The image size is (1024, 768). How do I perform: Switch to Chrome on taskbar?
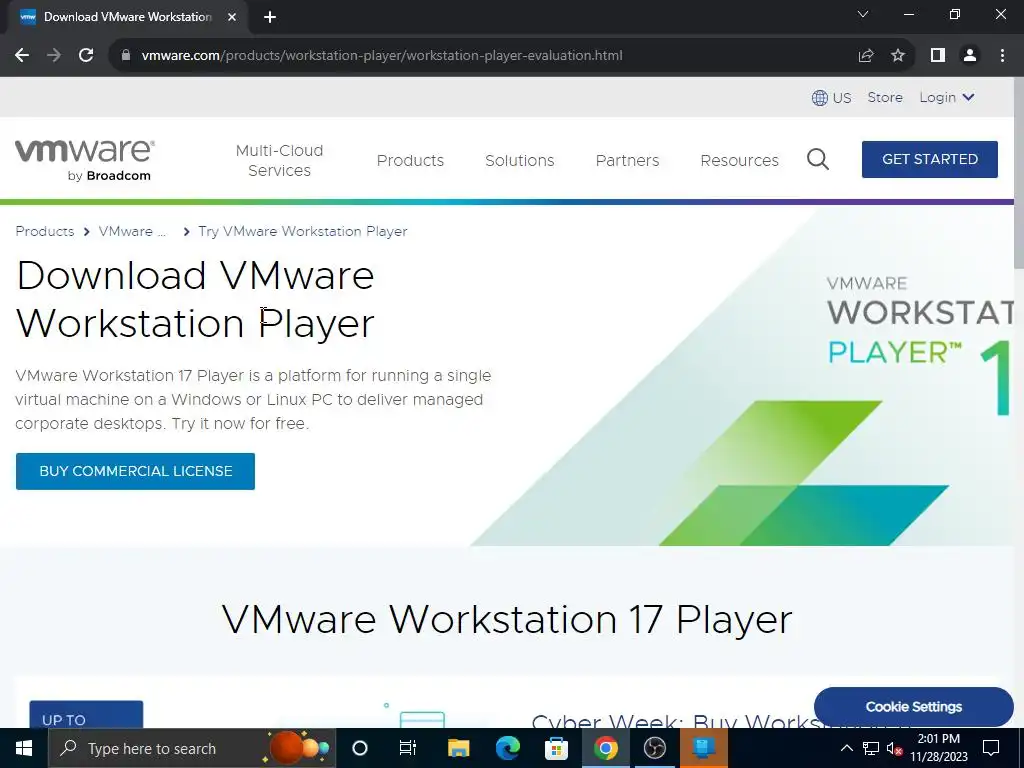point(605,748)
